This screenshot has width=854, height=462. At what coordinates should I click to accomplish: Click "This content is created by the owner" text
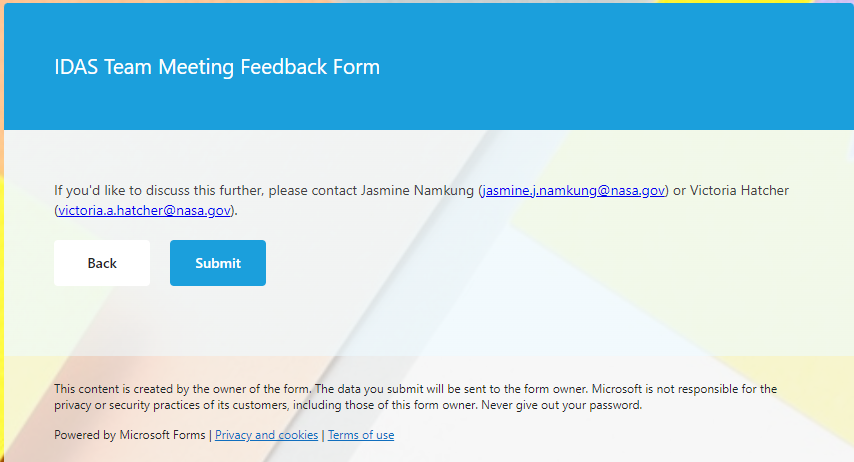click(150, 389)
